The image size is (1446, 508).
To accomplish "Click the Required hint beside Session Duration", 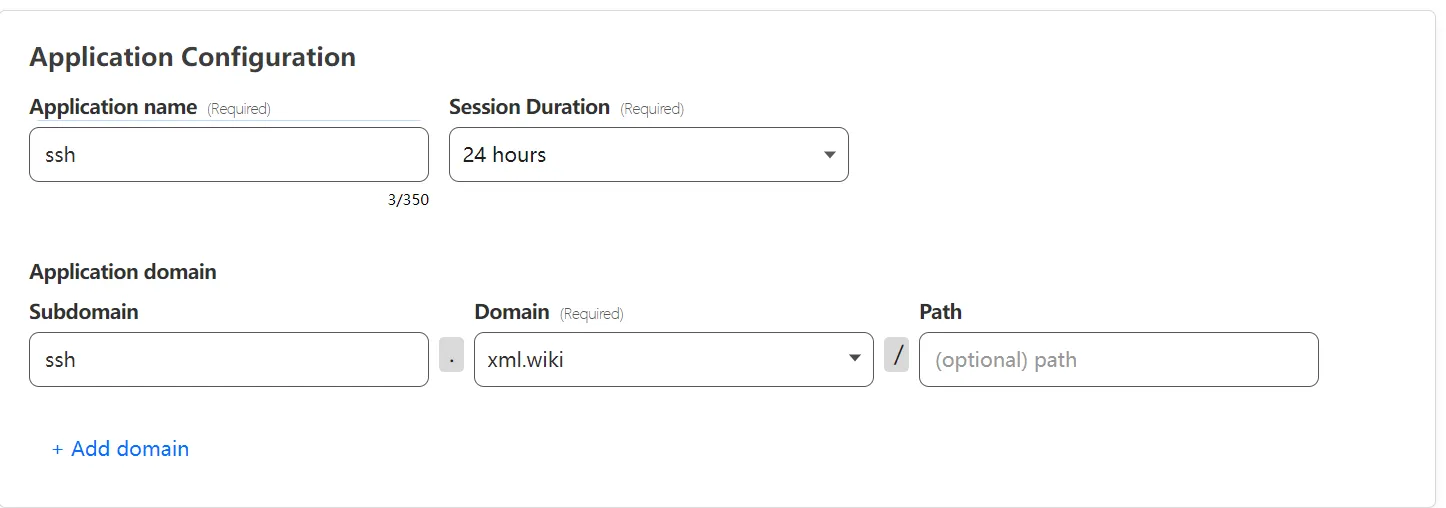I will click(652, 109).
